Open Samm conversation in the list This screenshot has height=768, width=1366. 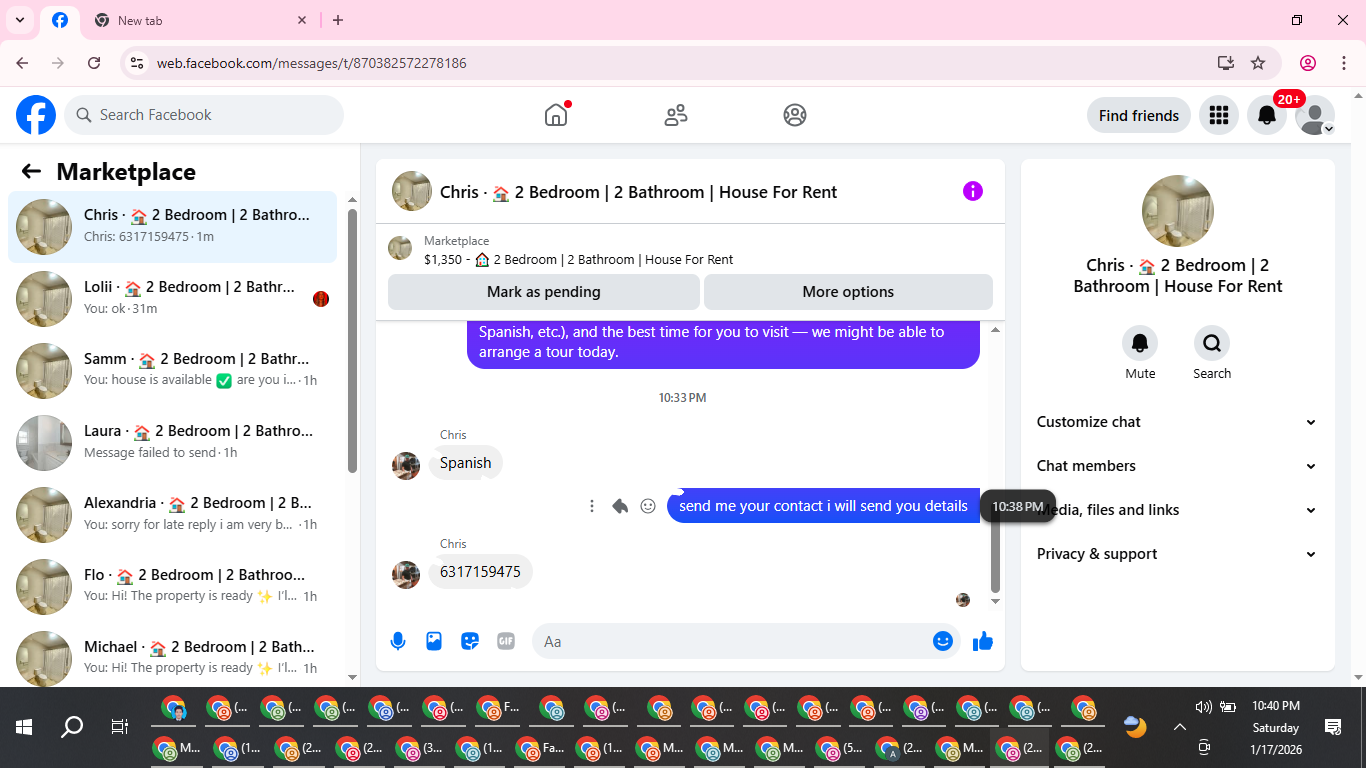tap(172, 370)
